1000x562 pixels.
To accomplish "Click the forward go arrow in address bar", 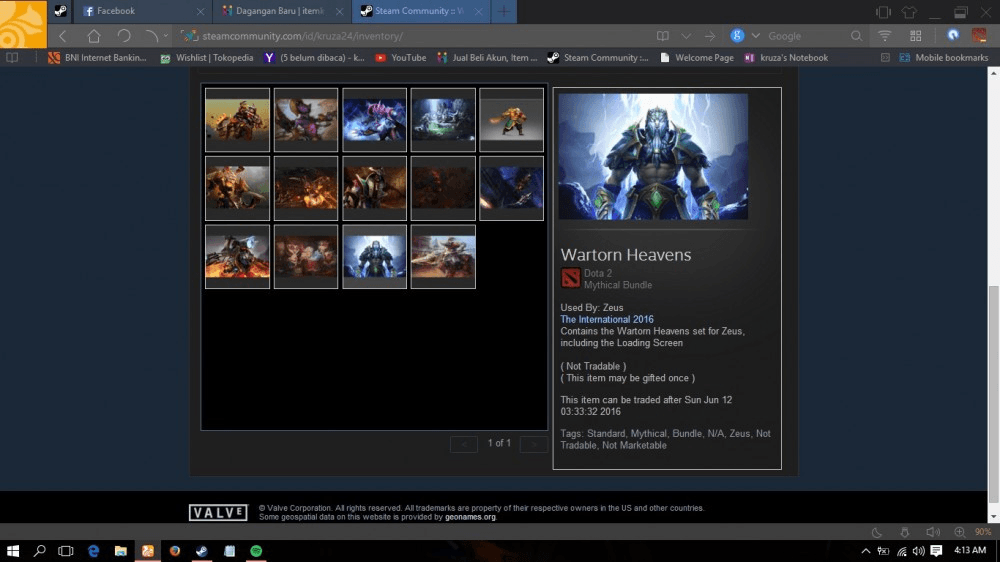I will click(709, 36).
